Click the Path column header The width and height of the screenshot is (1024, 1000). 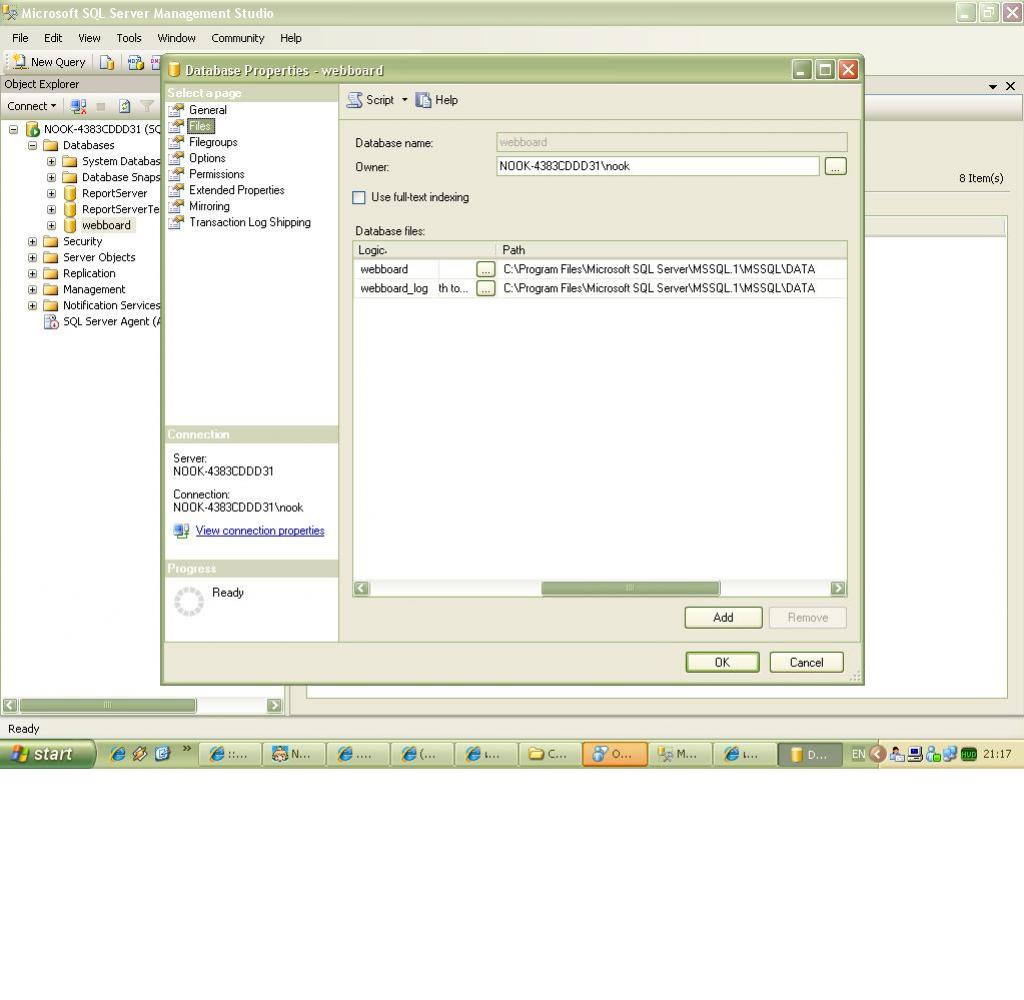(x=671, y=250)
